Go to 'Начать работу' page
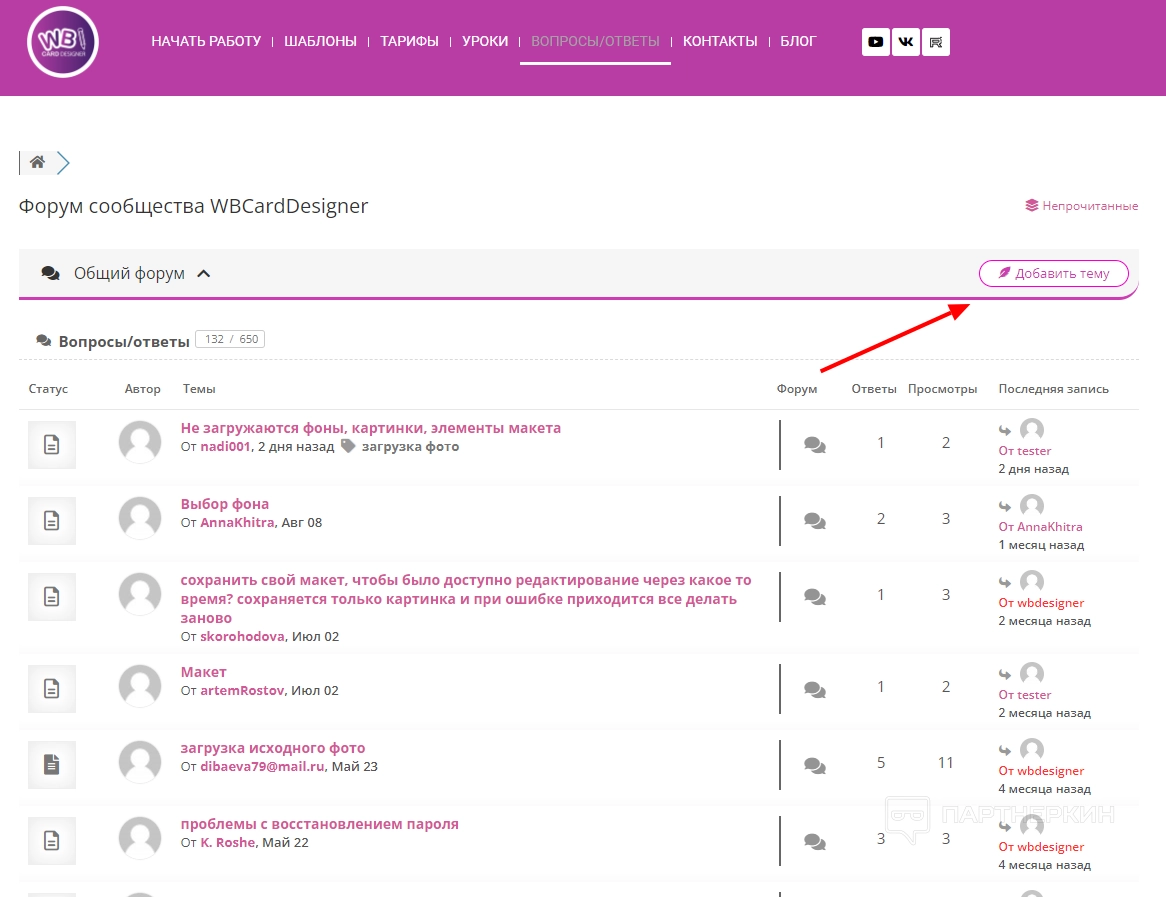 [206, 41]
